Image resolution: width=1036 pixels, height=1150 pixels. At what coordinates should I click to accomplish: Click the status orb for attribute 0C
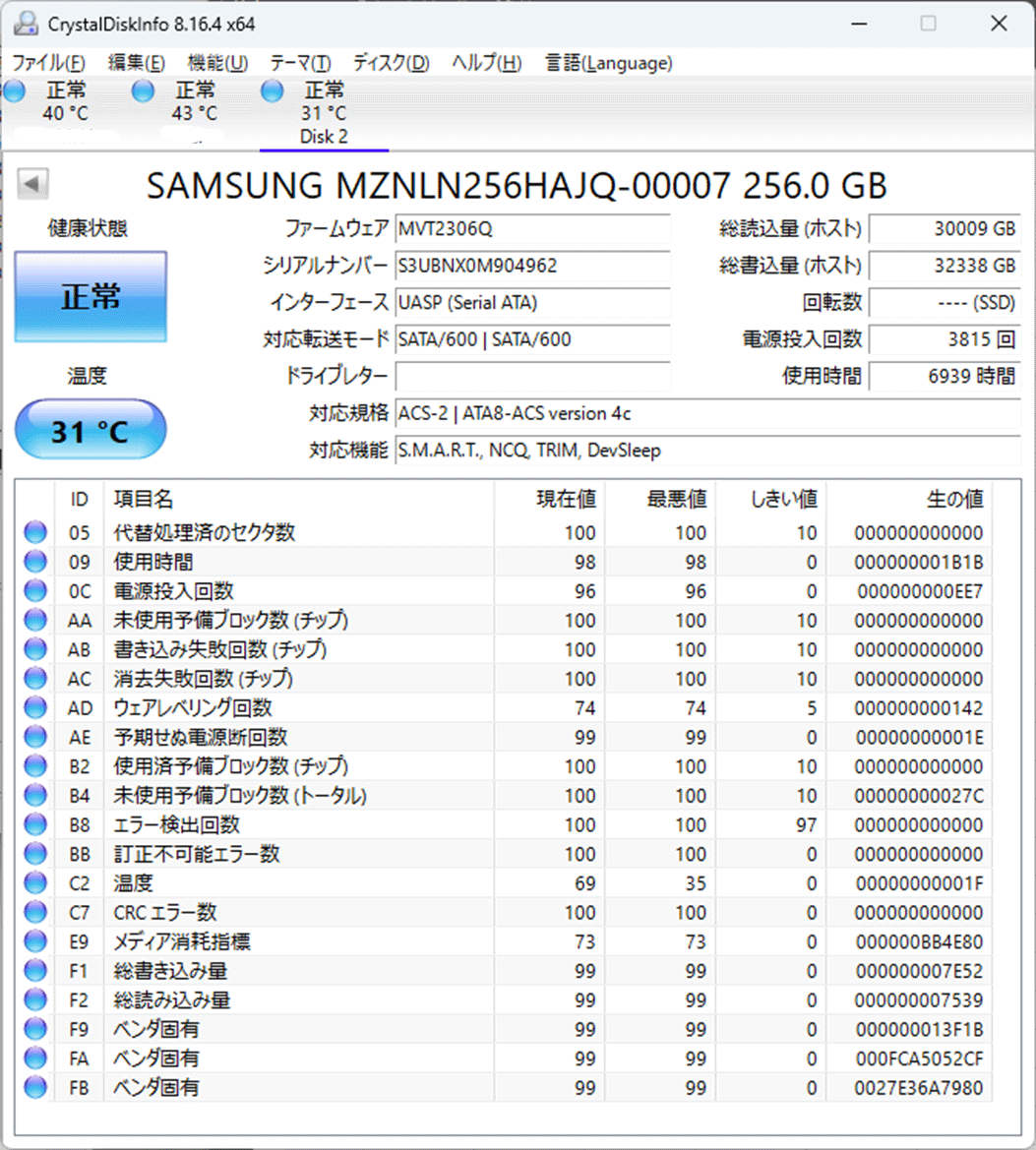point(35,590)
